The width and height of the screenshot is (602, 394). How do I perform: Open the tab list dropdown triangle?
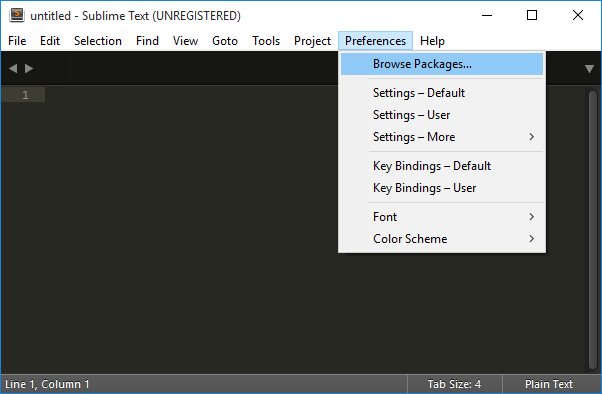(x=589, y=69)
